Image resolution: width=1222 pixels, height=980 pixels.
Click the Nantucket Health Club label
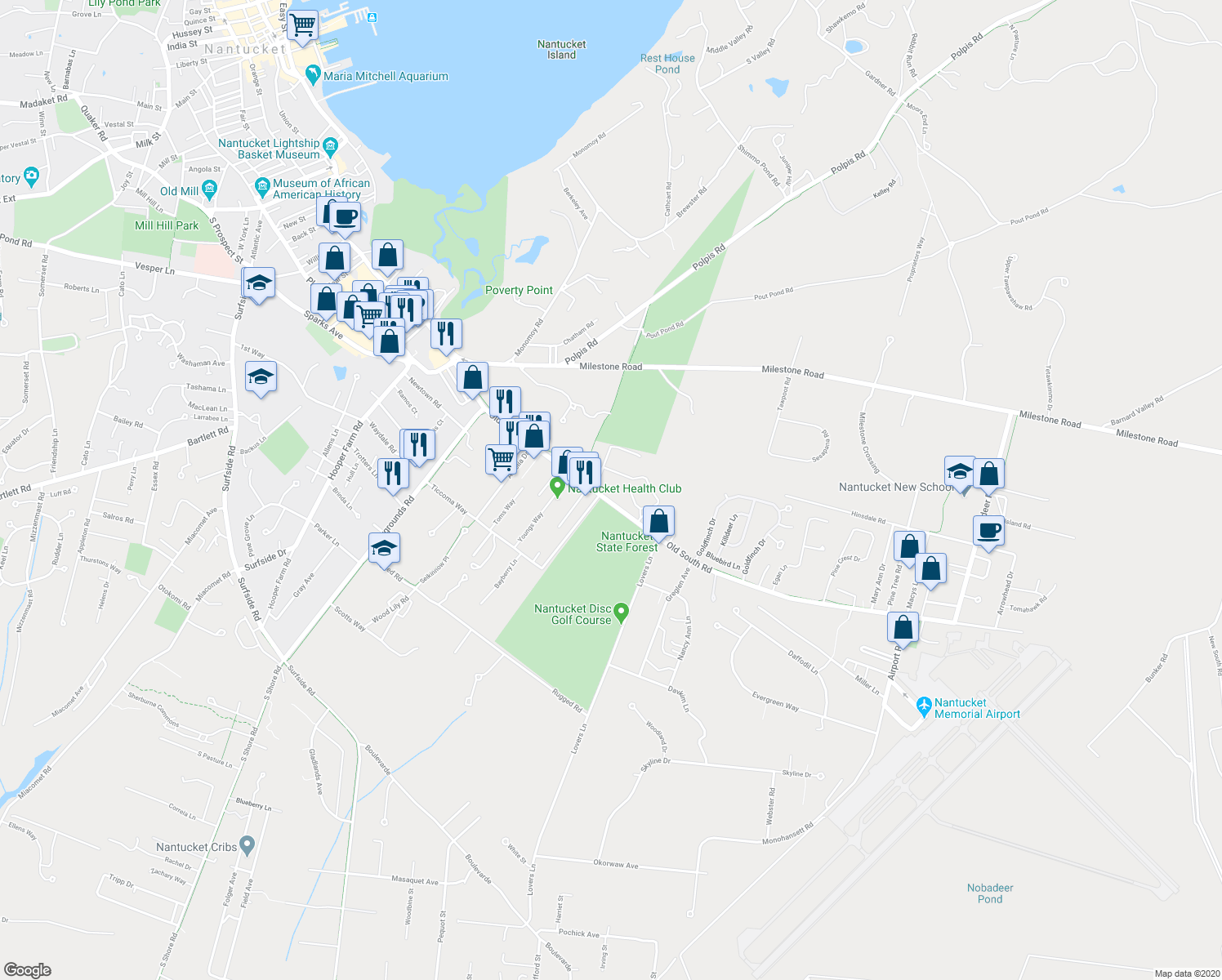pos(625,488)
